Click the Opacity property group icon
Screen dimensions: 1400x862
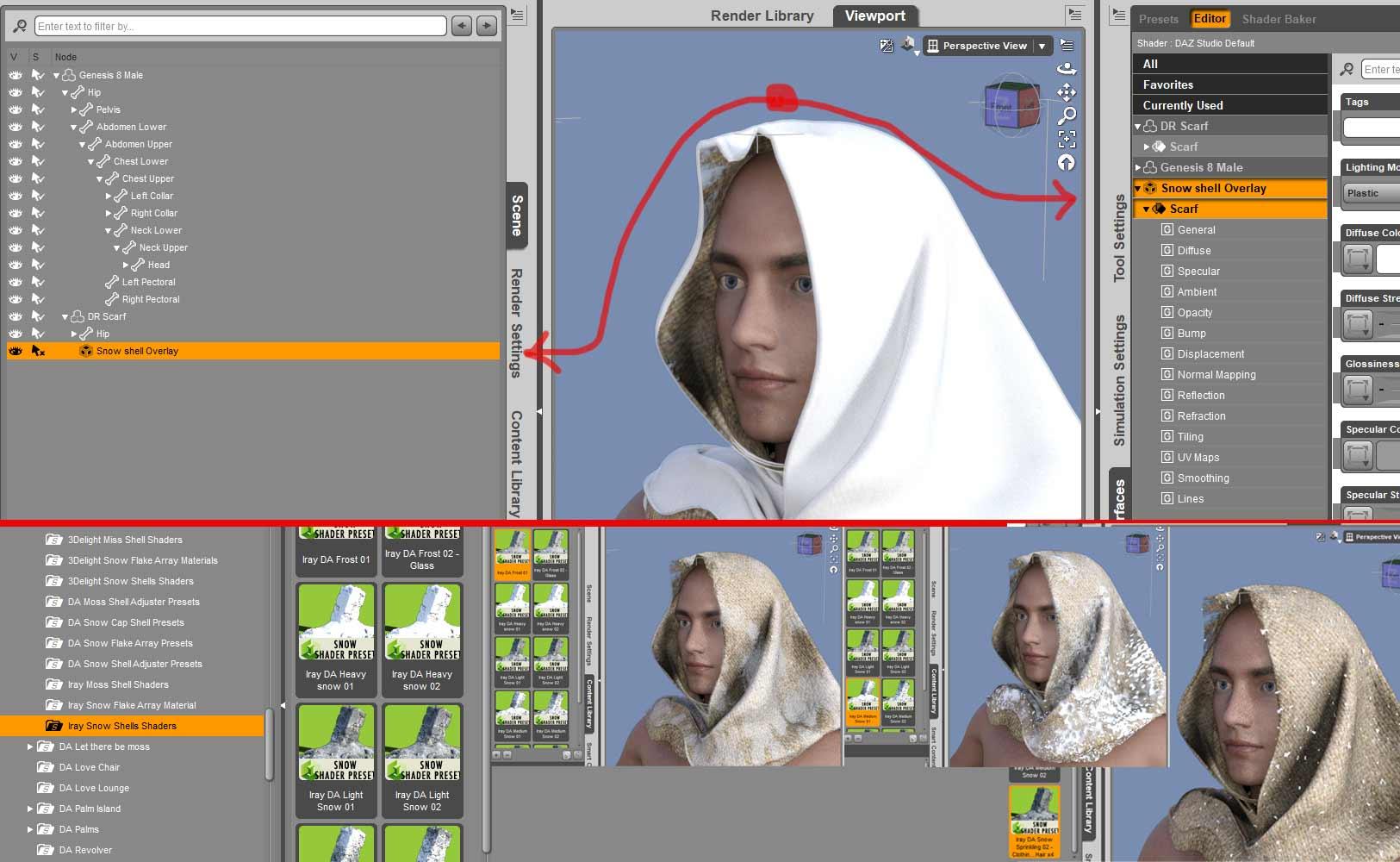[1167, 313]
